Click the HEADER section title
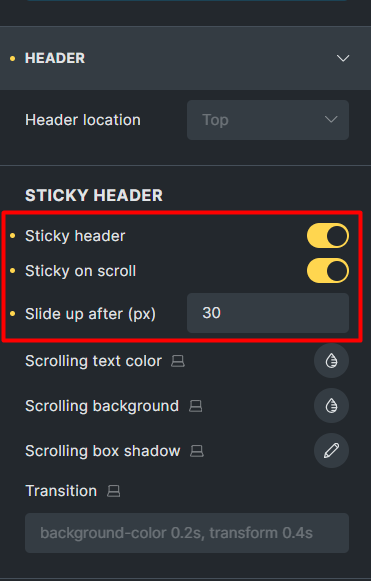Image resolution: width=371 pixels, height=581 pixels. click(x=55, y=58)
